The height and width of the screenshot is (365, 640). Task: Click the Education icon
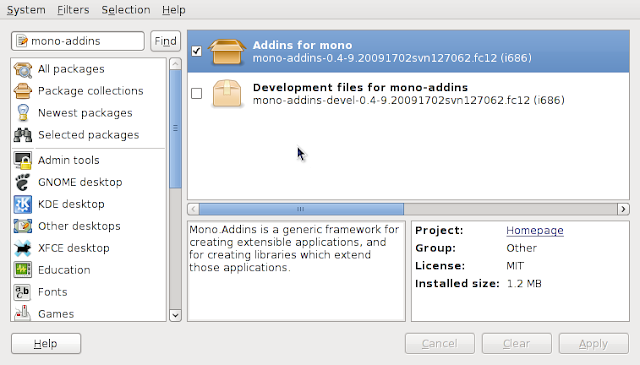[23, 270]
